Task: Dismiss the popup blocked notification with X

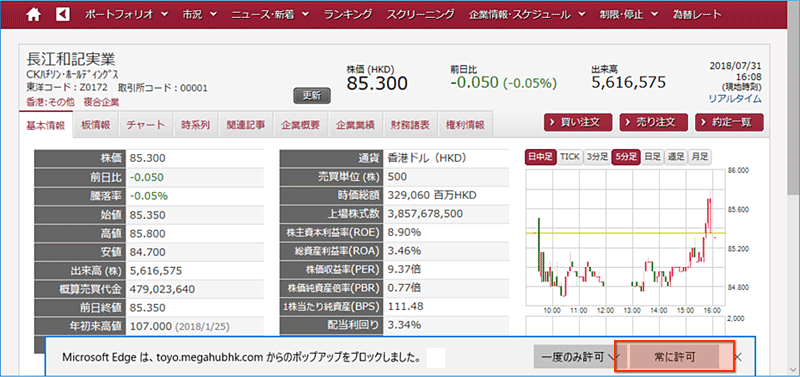Action: click(737, 355)
